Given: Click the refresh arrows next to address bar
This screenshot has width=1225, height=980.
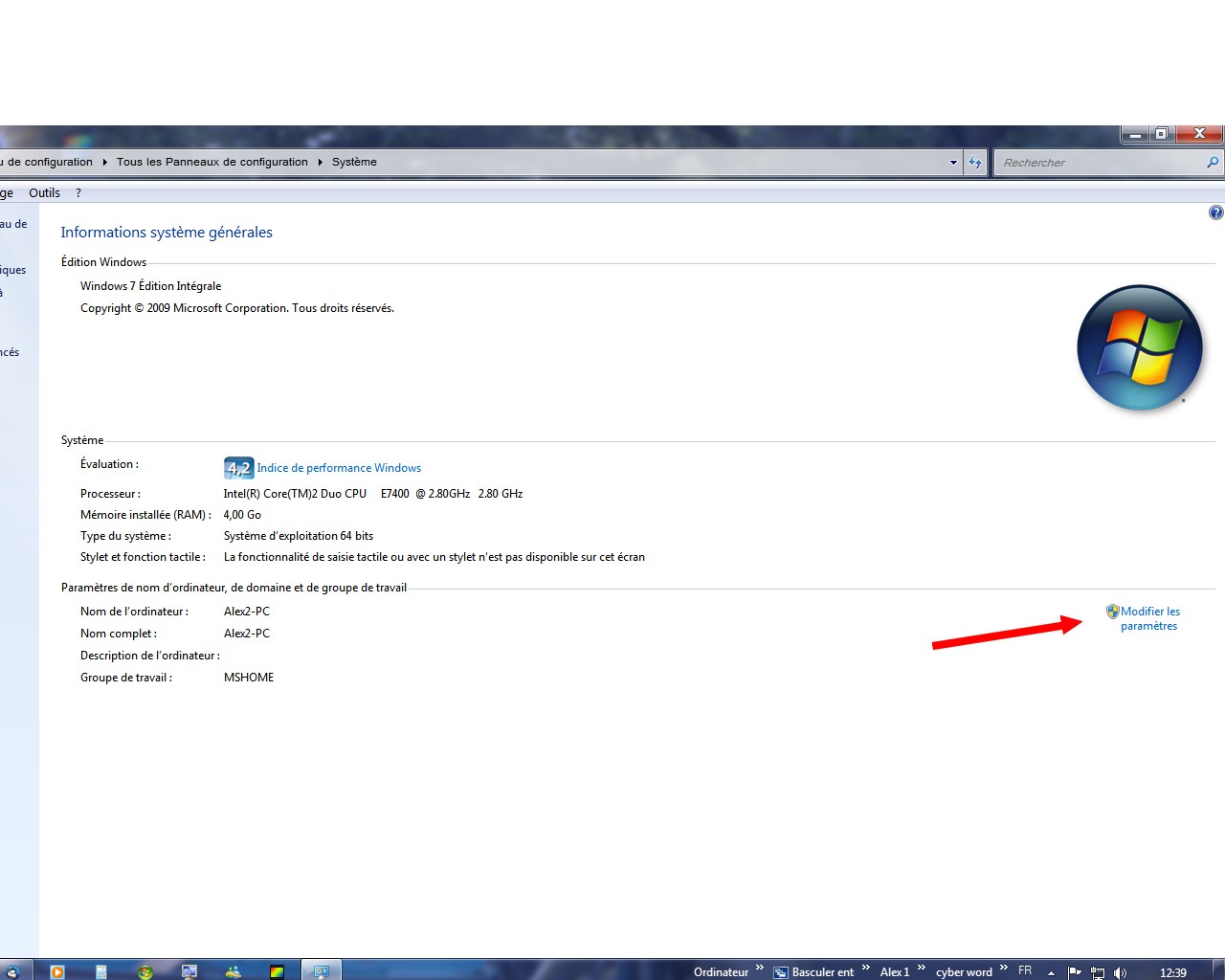Looking at the screenshot, I should tap(974, 163).
